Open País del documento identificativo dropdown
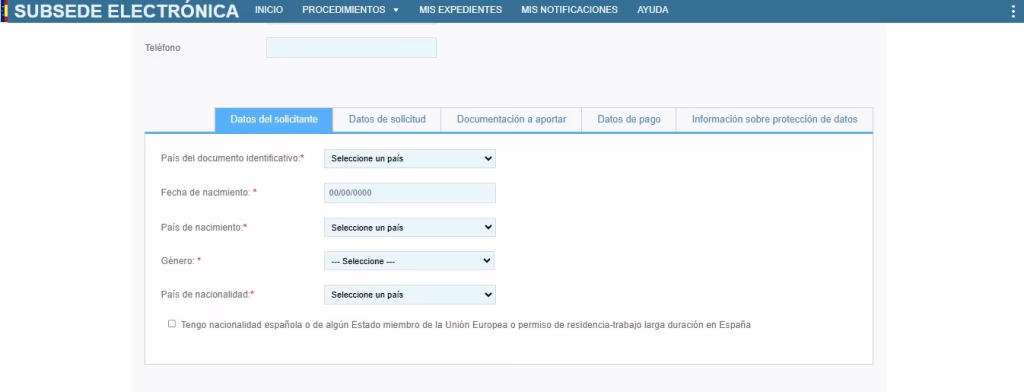Screen dimensions: 1024x392 [409, 159]
